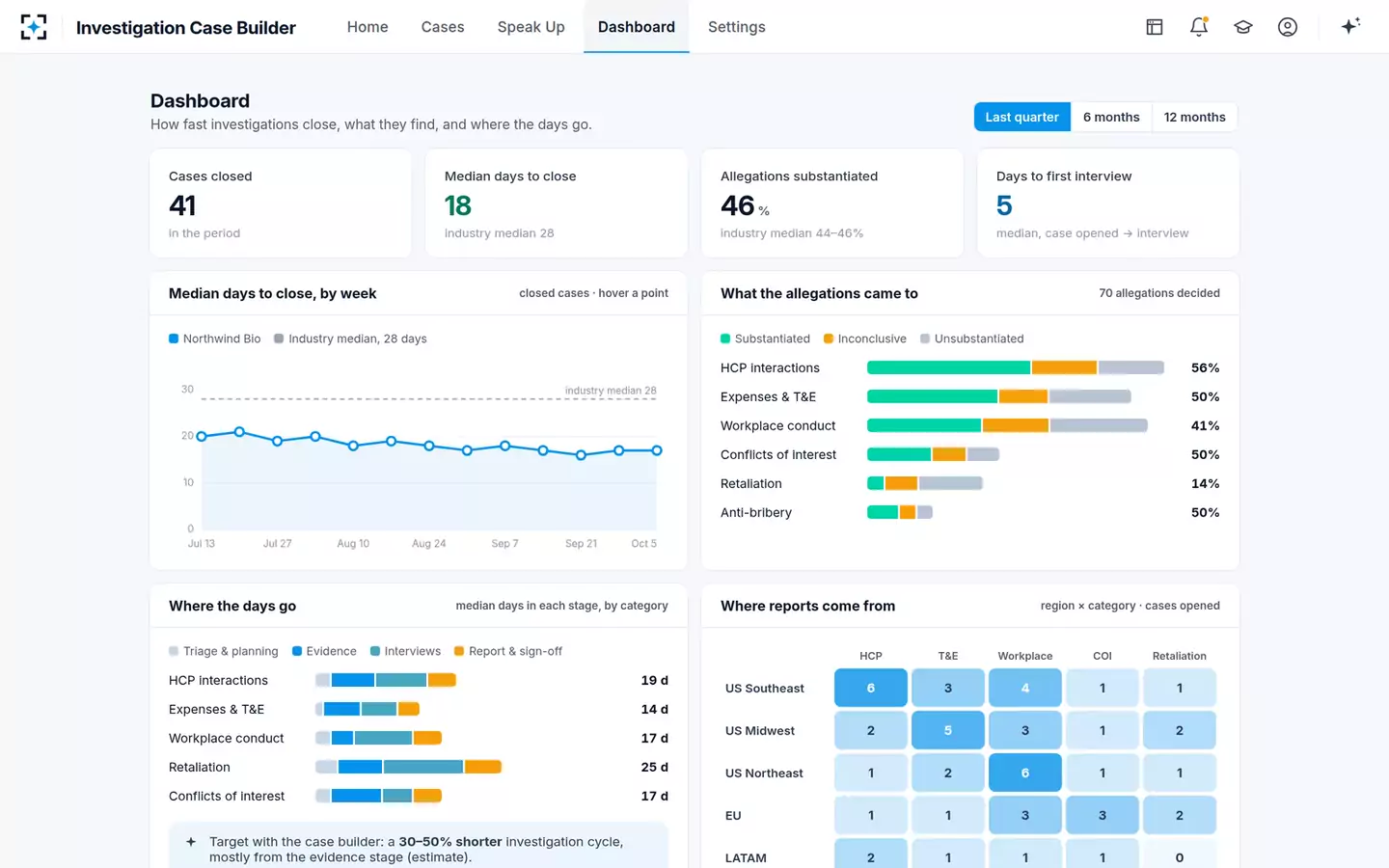1389x868 pixels.
Task: Click the Substantiated legend marker
Action: click(725, 339)
